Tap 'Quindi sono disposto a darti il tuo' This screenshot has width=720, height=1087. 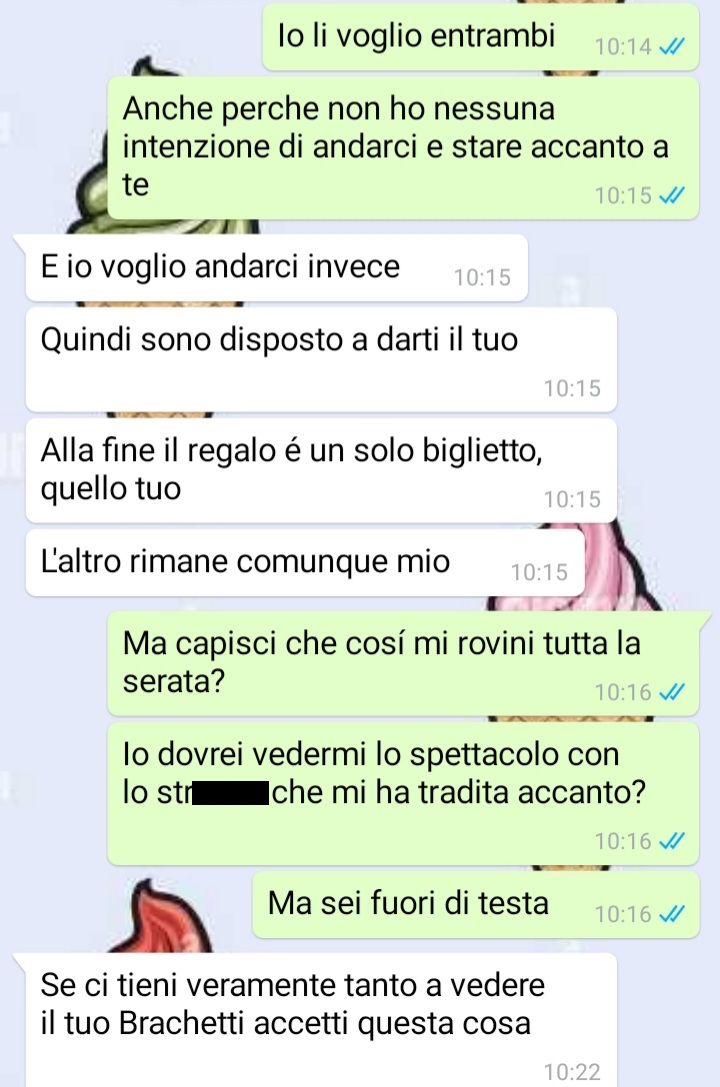tap(321, 359)
